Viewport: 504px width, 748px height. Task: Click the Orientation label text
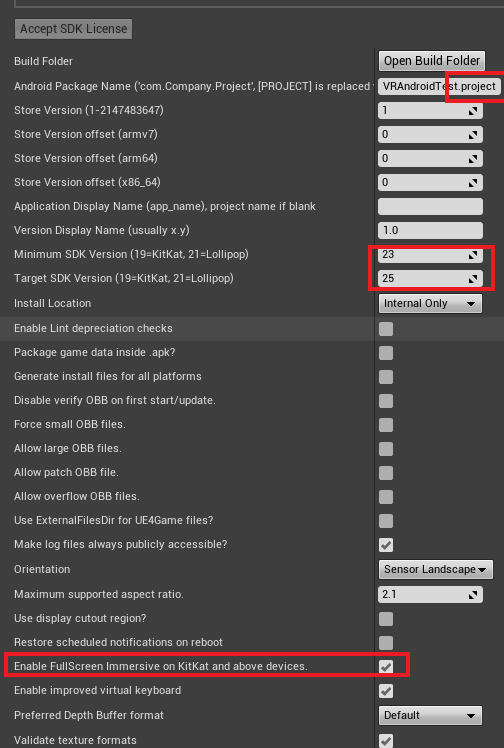tap(42, 569)
